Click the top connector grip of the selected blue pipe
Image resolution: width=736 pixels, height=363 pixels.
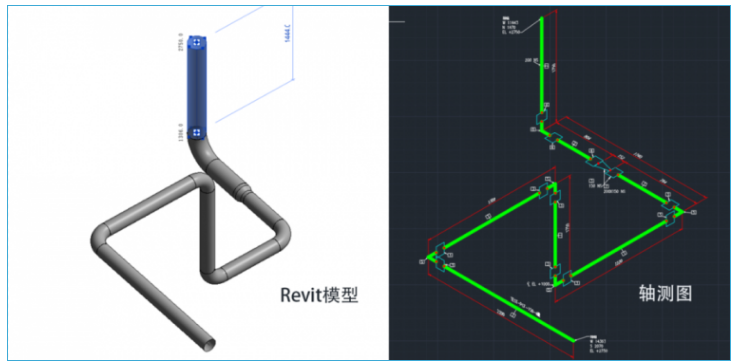pos(197,42)
